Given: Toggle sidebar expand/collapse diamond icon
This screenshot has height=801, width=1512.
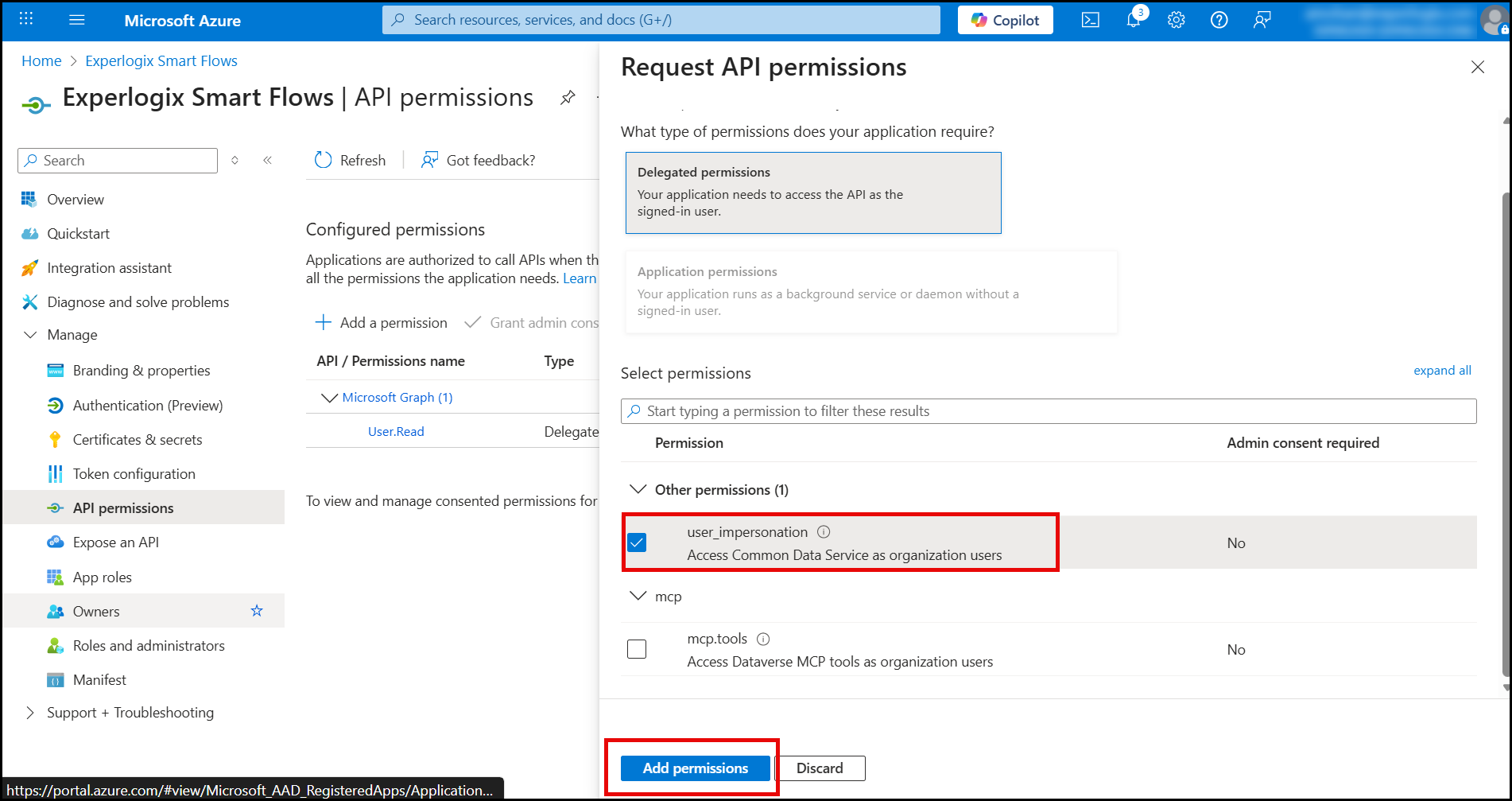Looking at the screenshot, I should tap(235, 160).
